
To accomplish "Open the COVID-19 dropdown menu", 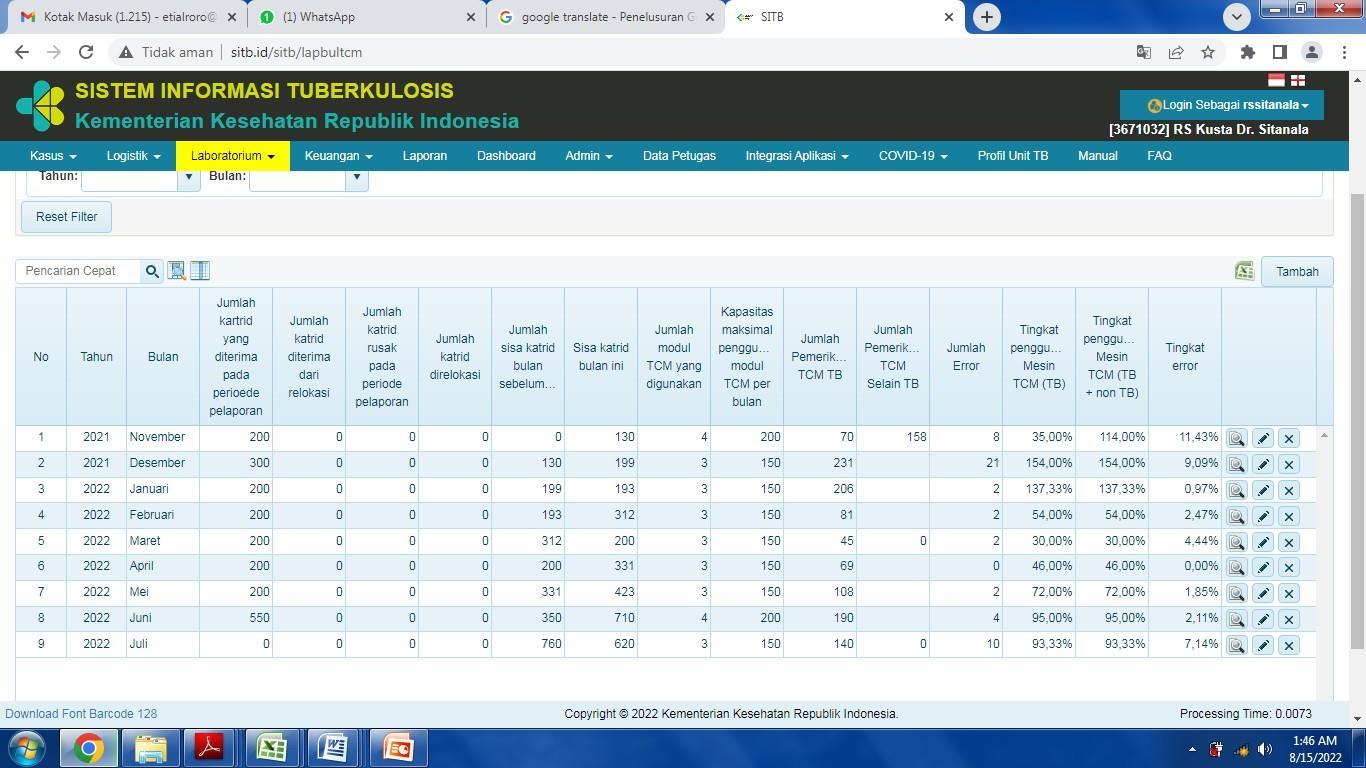I will 912,156.
